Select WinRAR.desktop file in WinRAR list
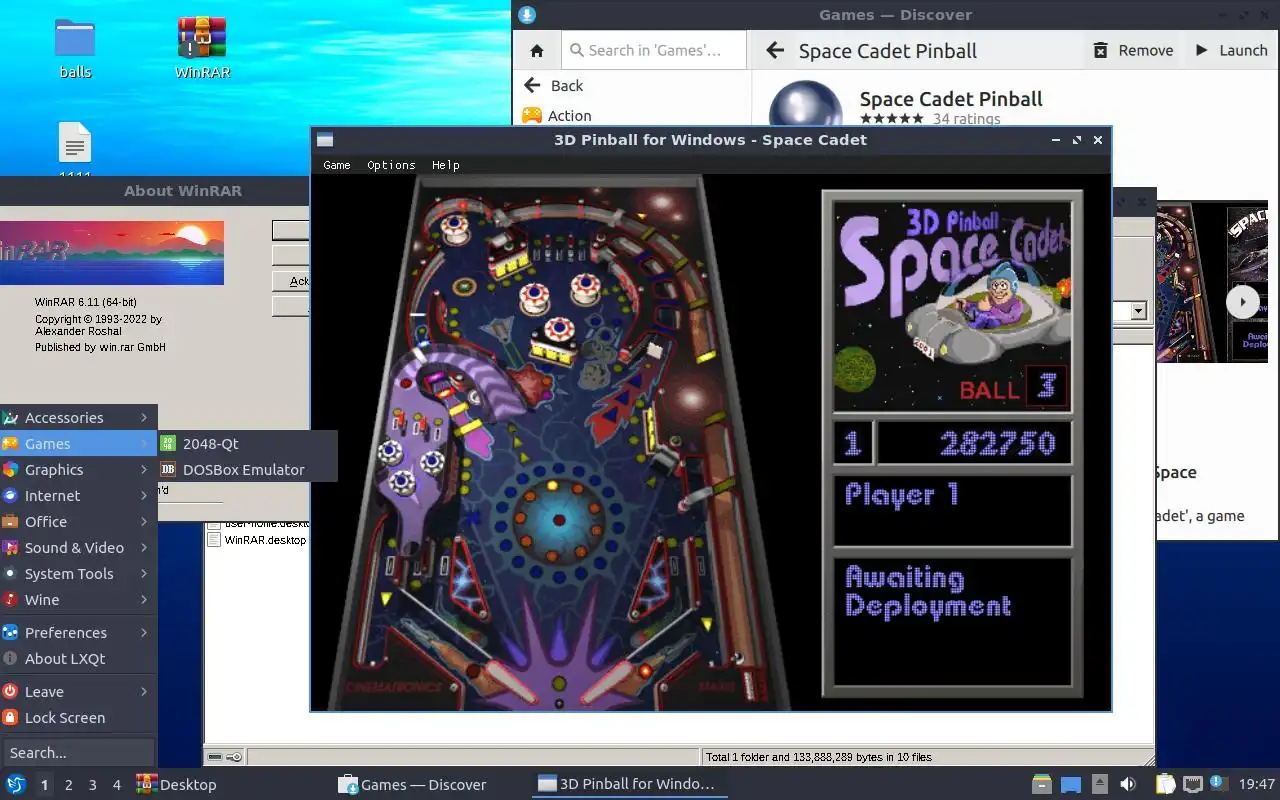Screen dimensions: 1280x800 (257, 540)
